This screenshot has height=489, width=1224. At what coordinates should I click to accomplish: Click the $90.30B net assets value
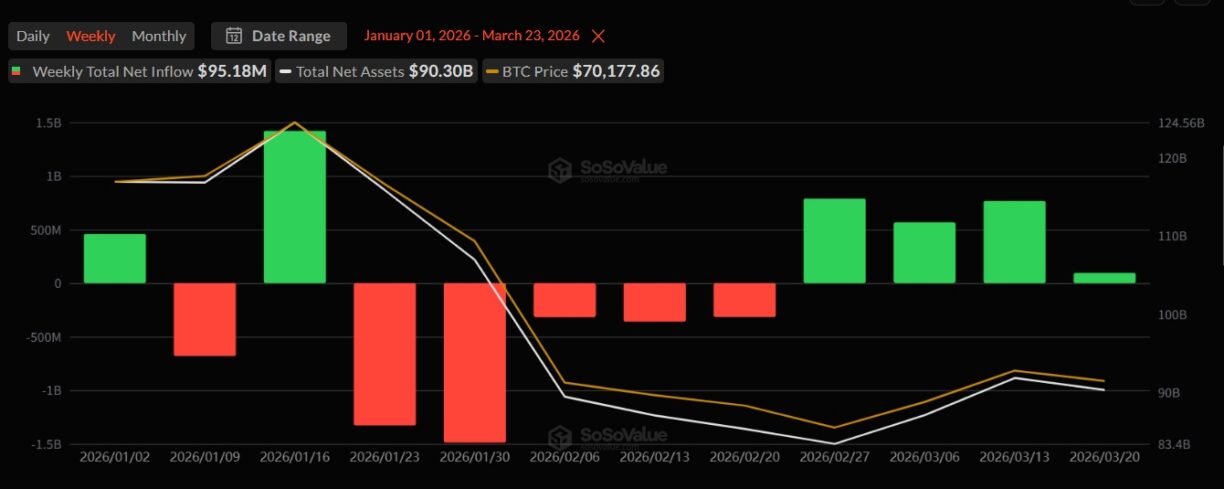point(441,71)
